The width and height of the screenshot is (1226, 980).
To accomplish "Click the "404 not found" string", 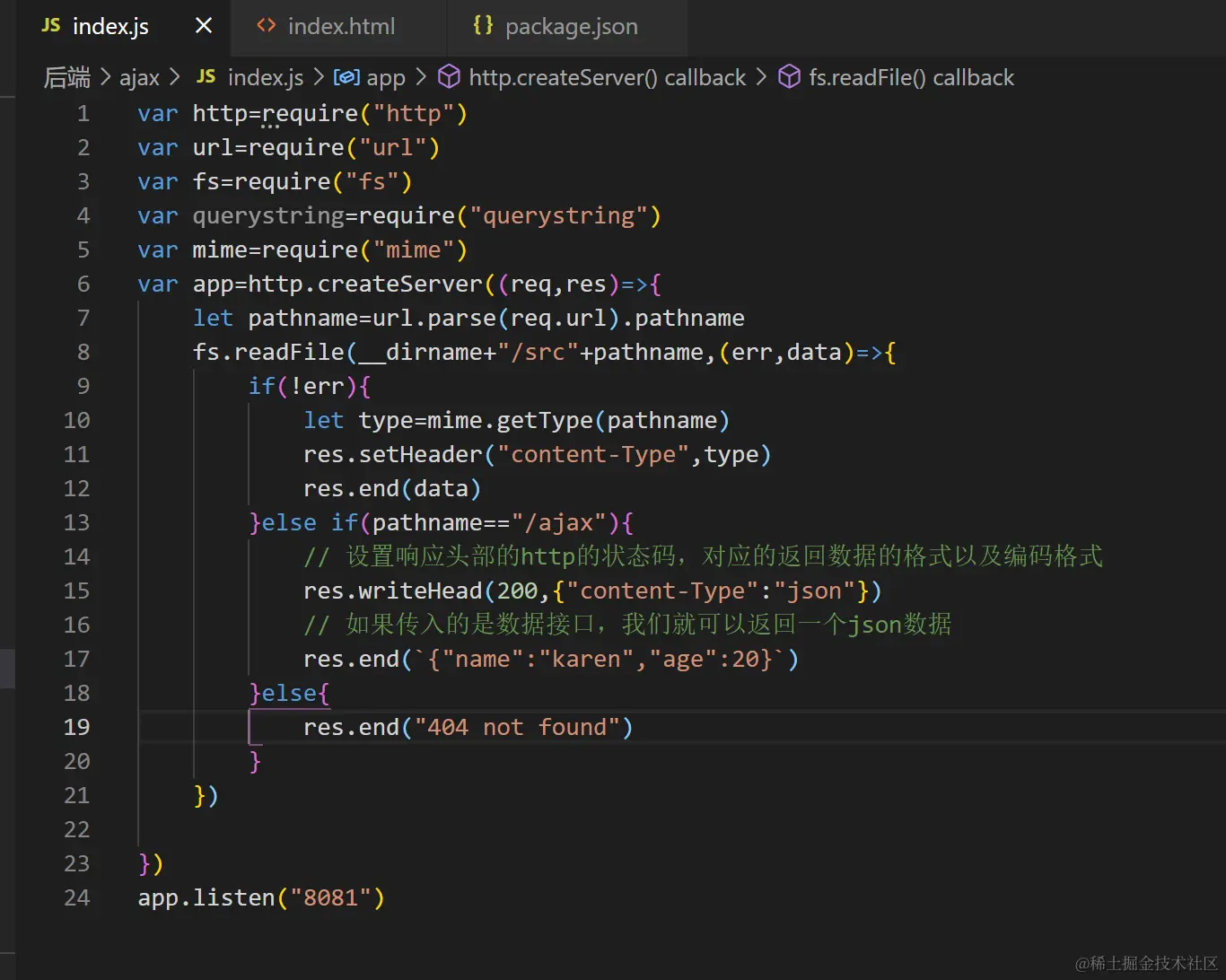I will pos(517,728).
